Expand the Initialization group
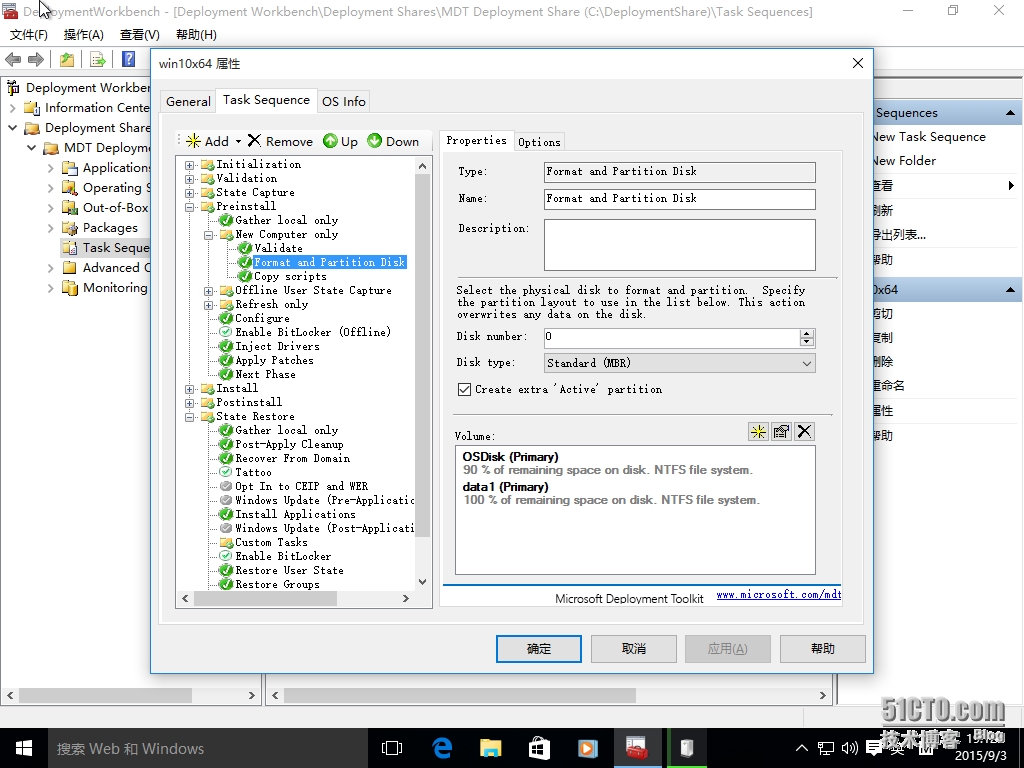1024x768 pixels. coord(189,165)
